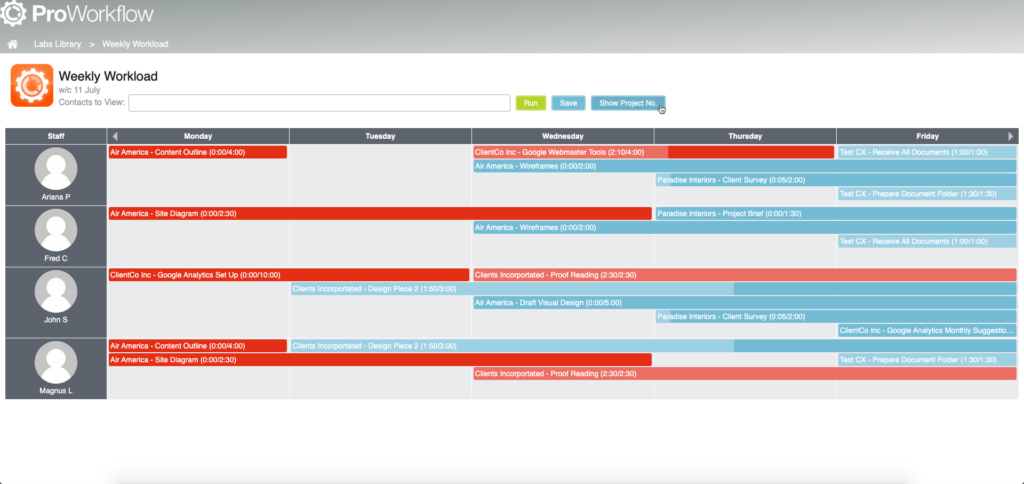
Task: Open John S's avatar
Action: coord(56,292)
